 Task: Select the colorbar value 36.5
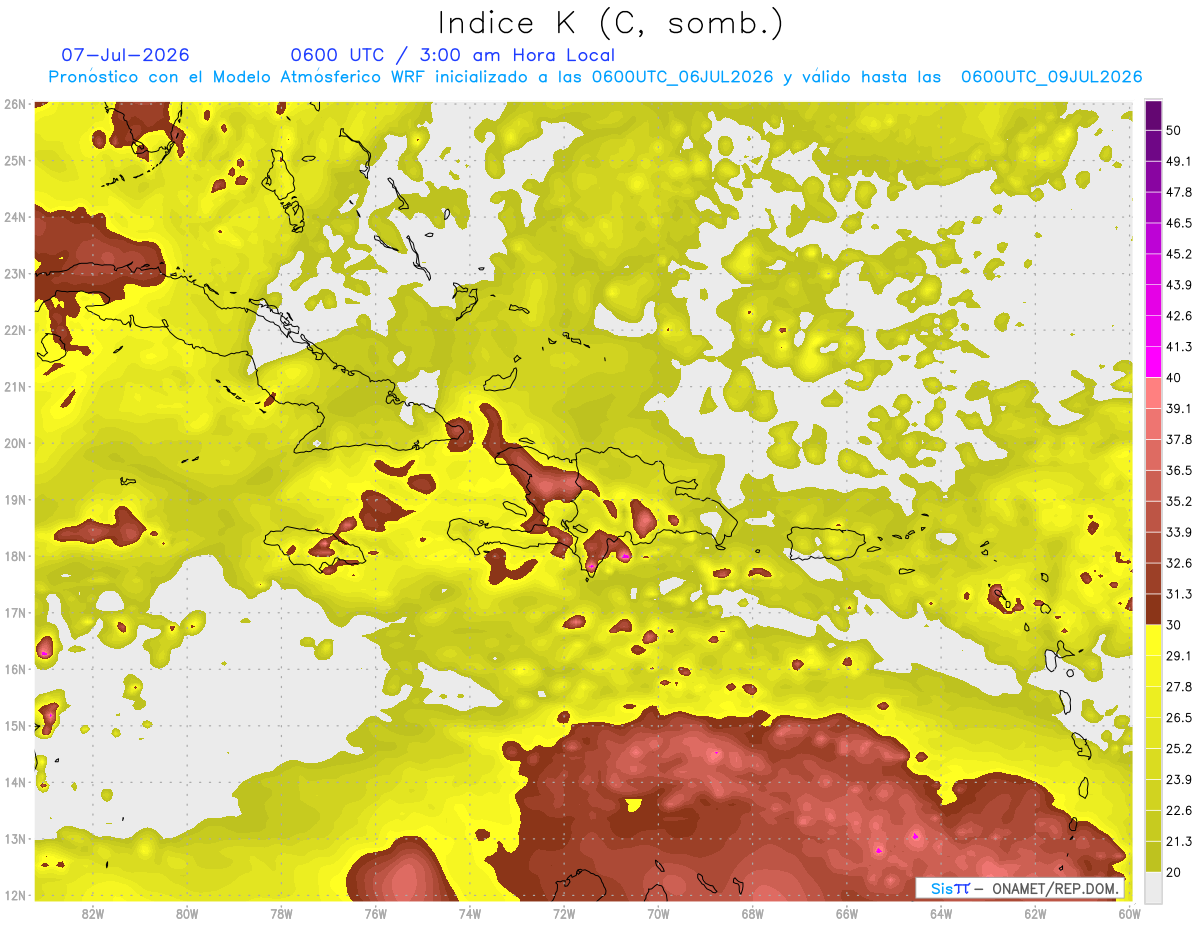[1179, 470]
